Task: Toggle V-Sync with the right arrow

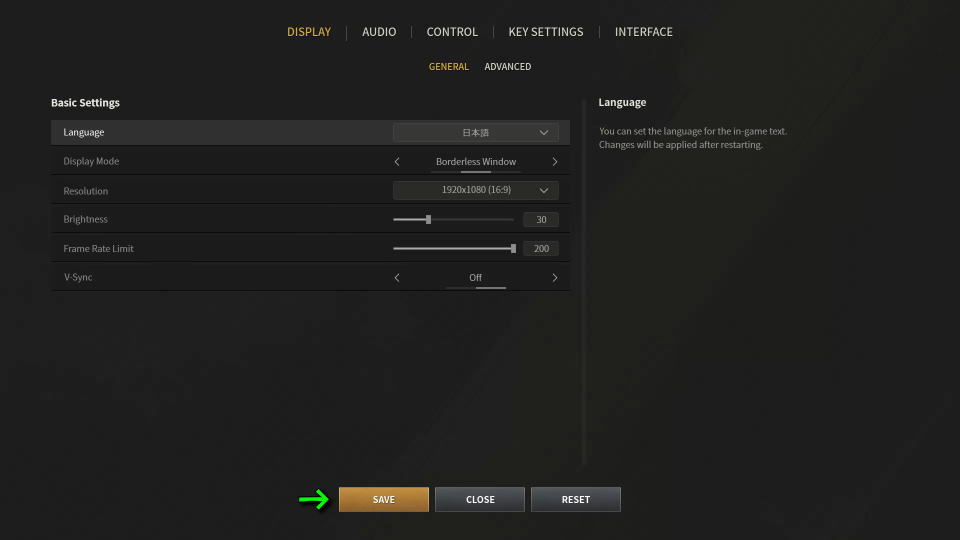Action: [555, 277]
